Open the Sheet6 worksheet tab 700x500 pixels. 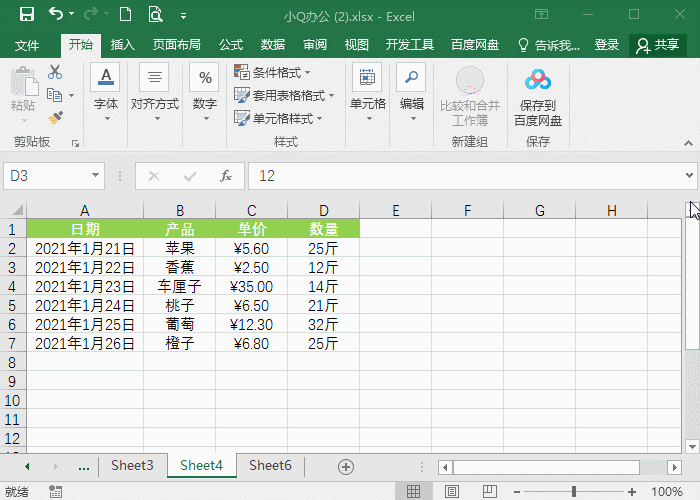[x=270, y=466]
